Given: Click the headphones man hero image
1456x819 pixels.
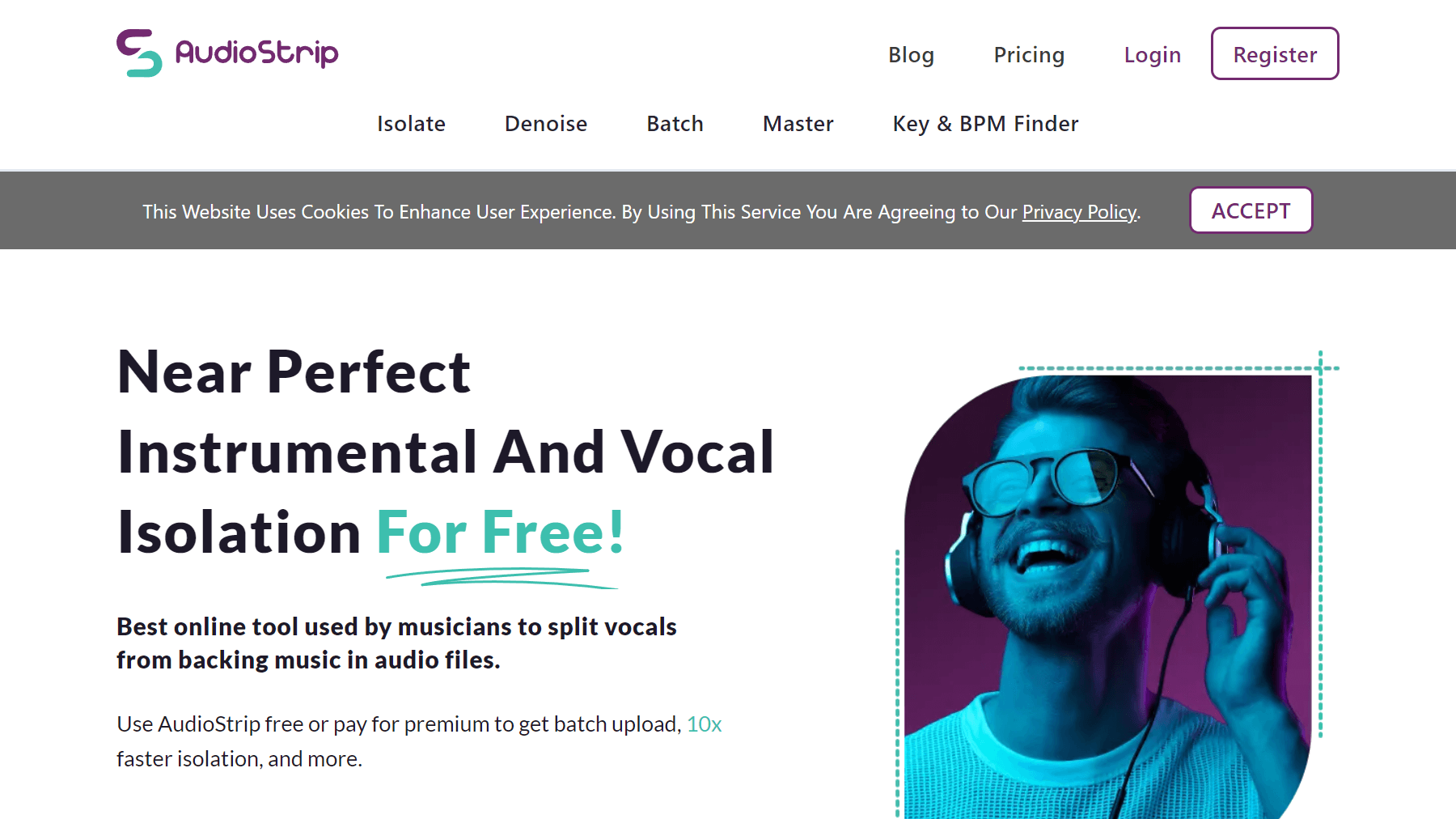Looking at the screenshot, I should (1108, 599).
